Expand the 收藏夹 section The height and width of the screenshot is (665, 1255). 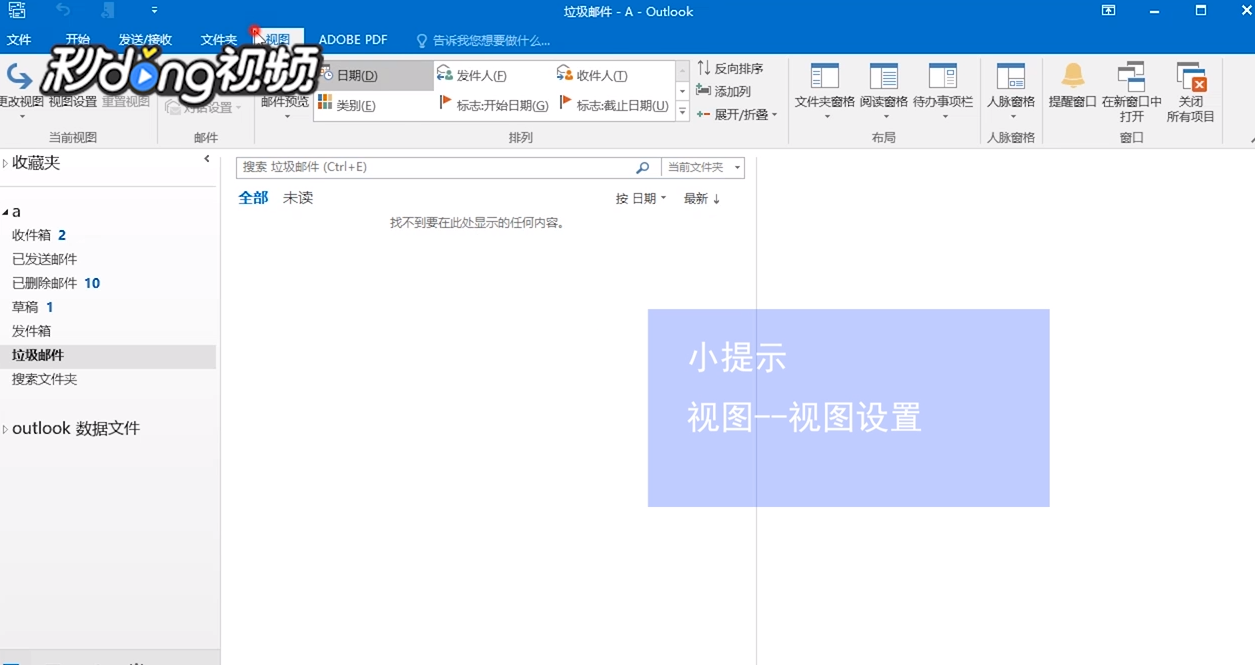(5, 163)
